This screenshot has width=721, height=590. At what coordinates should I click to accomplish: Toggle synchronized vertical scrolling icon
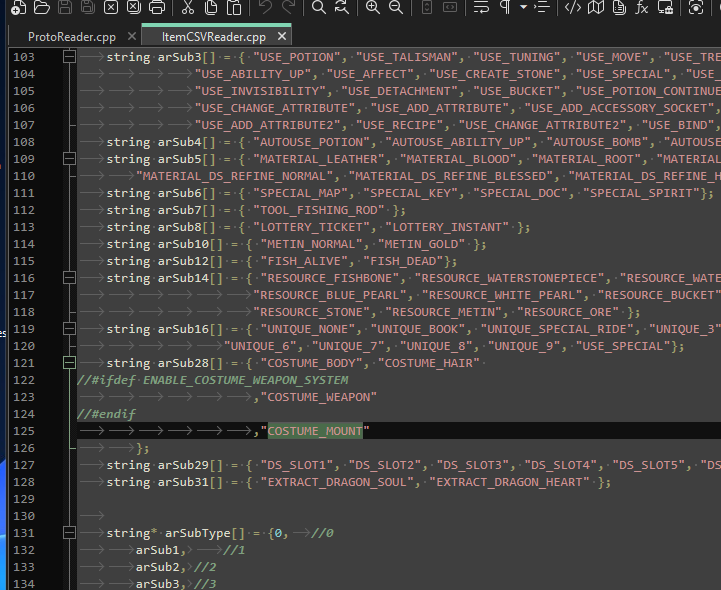[427, 7]
